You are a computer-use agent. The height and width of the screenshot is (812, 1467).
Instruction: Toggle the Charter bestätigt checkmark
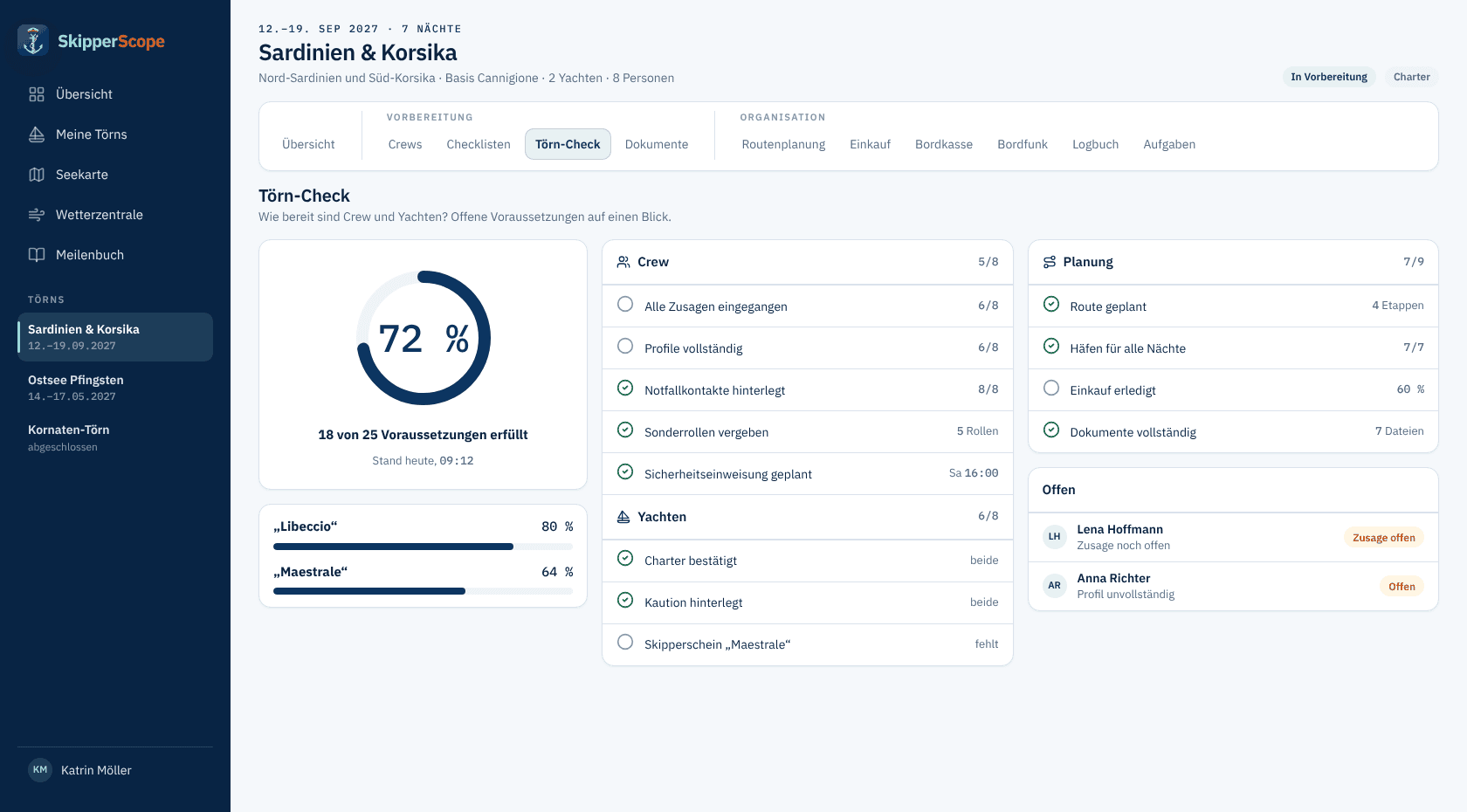625,559
